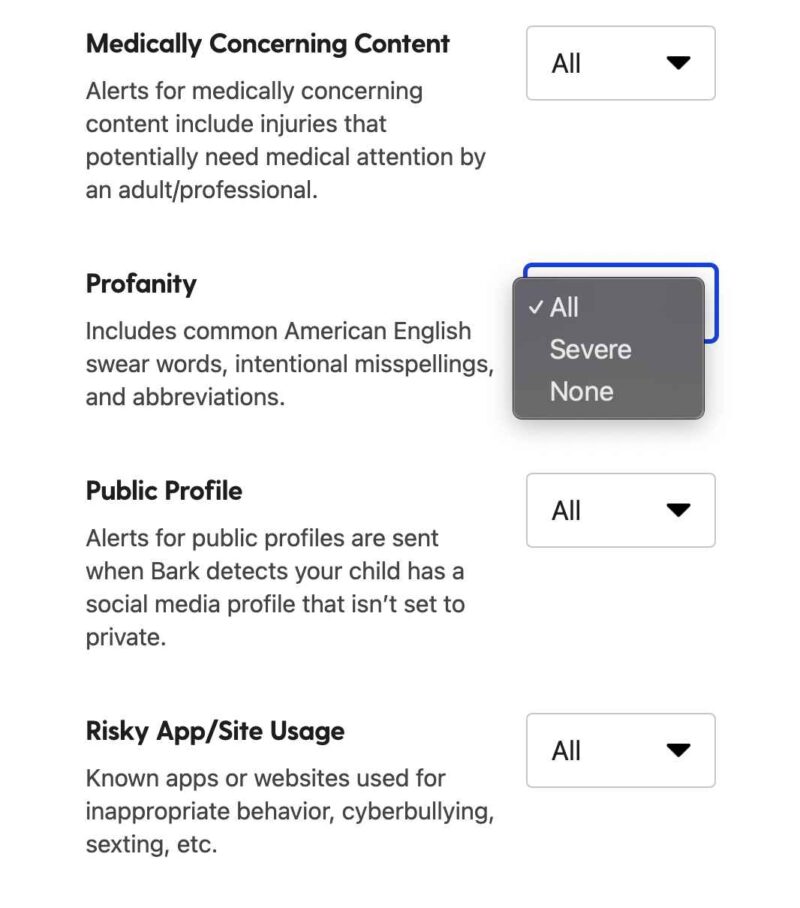800x908 pixels.
Task: Click the Medically Concerning Content dropdown arrow
Action: [678, 63]
